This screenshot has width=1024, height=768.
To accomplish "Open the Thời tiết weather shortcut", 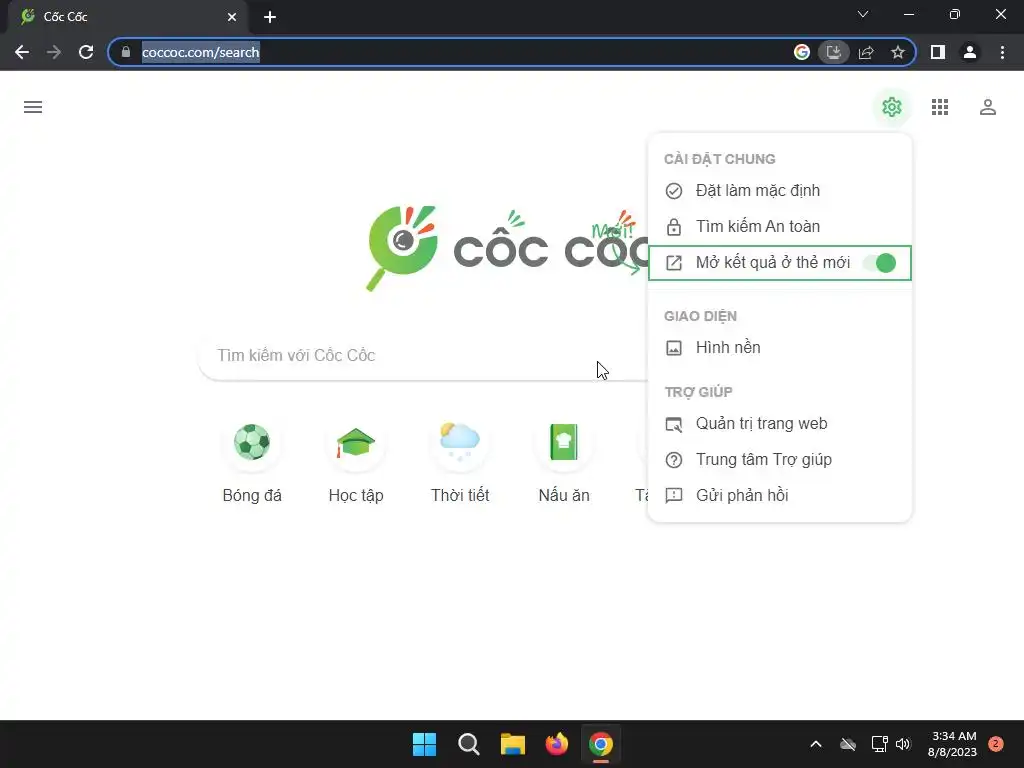I will pyautogui.click(x=460, y=462).
